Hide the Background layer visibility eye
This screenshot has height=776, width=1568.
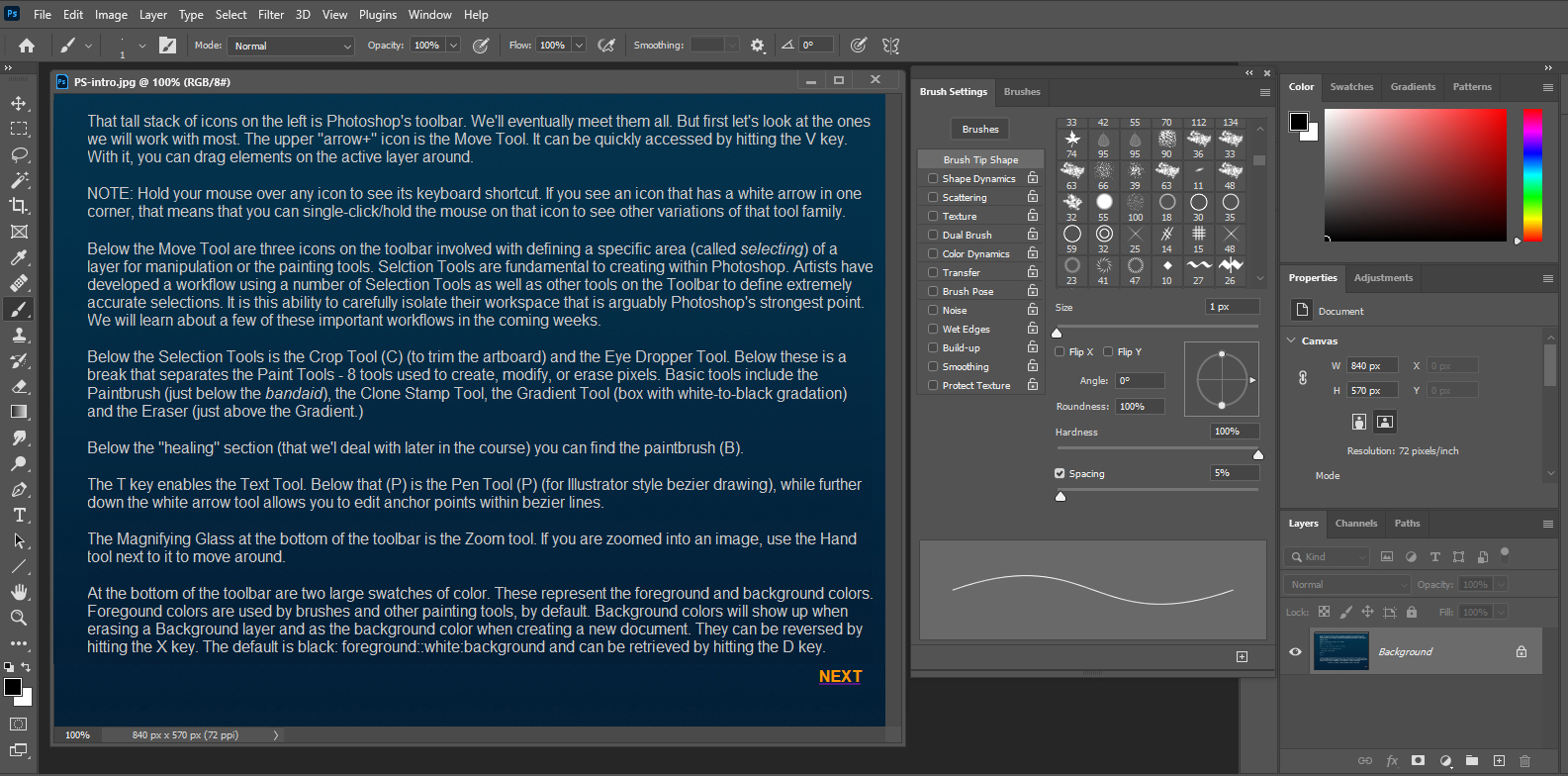[x=1295, y=652]
